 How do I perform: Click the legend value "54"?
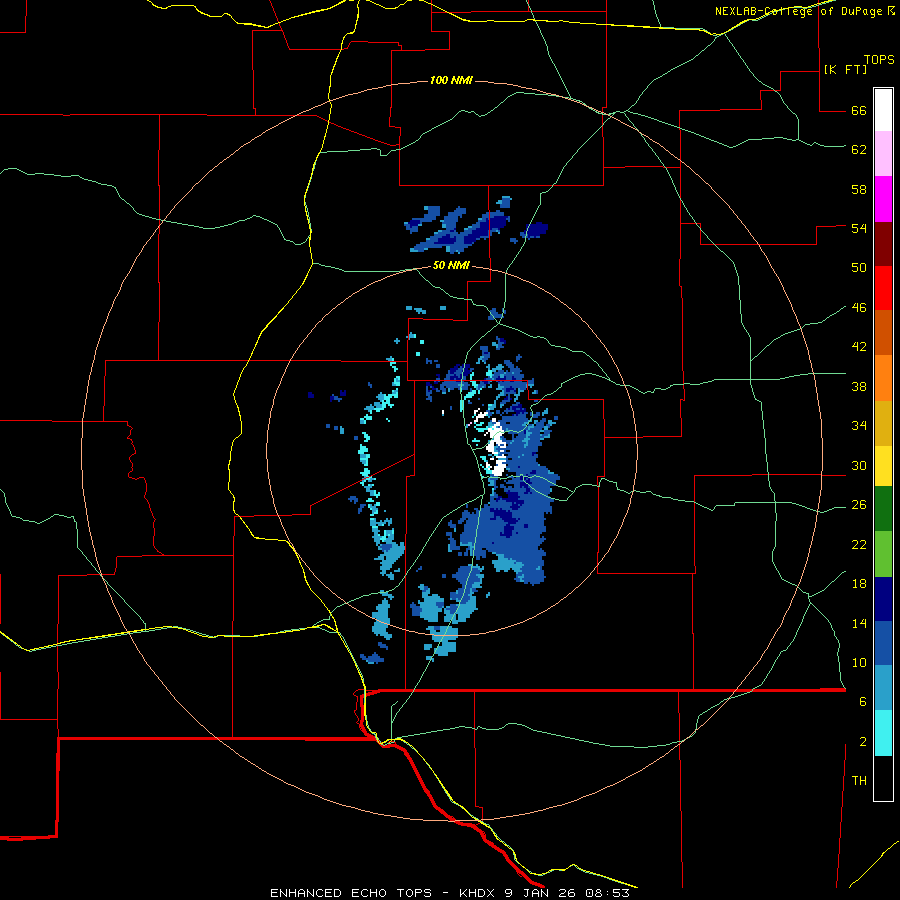click(x=859, y=228)
